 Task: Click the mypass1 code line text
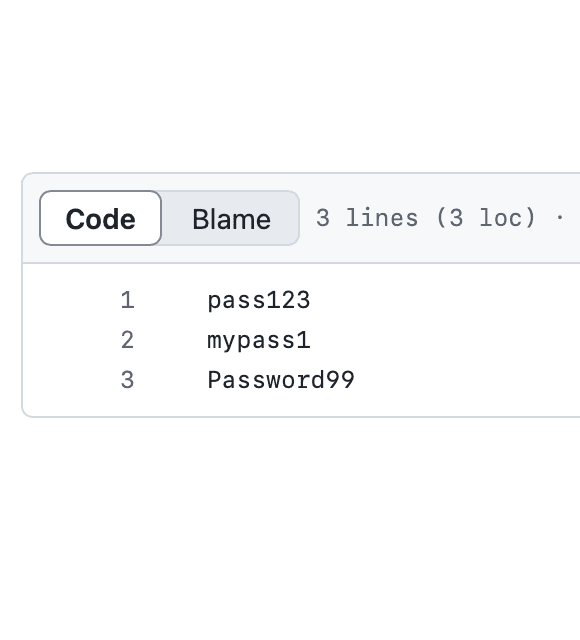(x=259, y=341)
